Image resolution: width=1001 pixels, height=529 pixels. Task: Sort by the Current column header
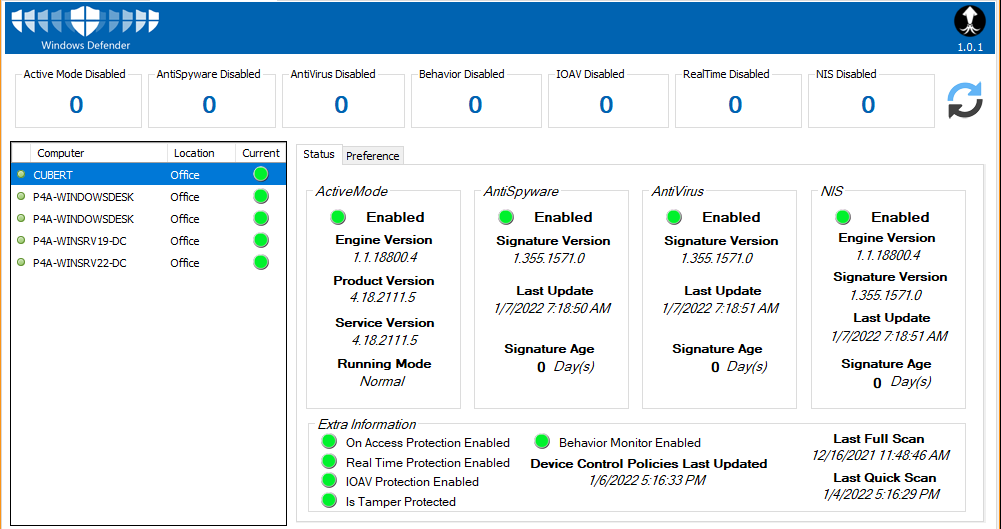click(x=260, y=153)
